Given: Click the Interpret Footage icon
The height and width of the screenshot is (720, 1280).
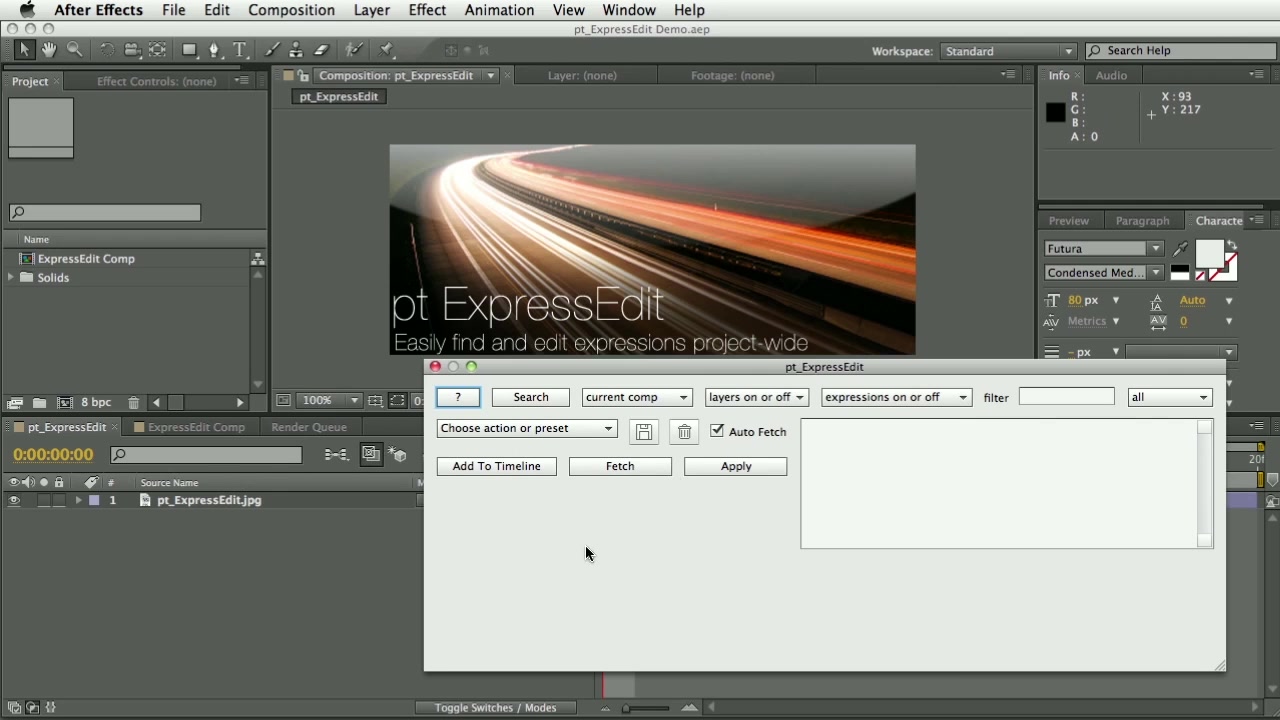Looking at the screenshot, I should (x=15, y=402).
